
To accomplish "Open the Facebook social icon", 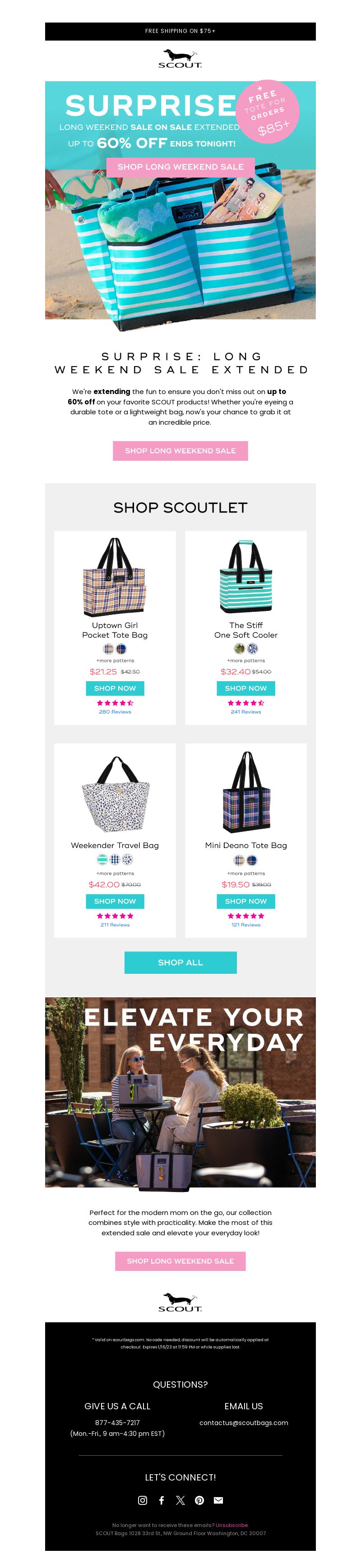I will tap(162, 1500).
